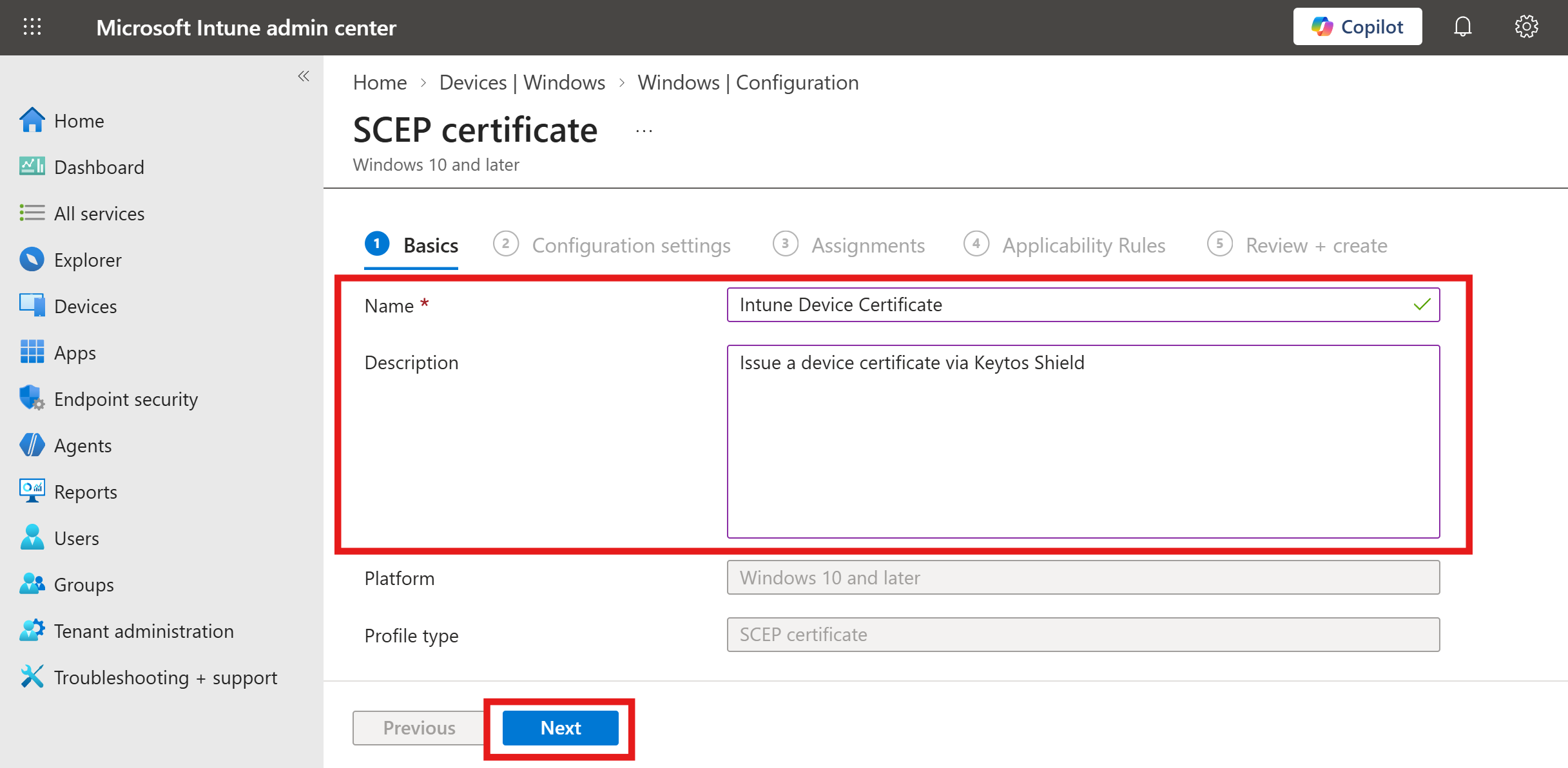Open Users label in sidebar
The image size is (1568, 768).
(x=77, y=539)
